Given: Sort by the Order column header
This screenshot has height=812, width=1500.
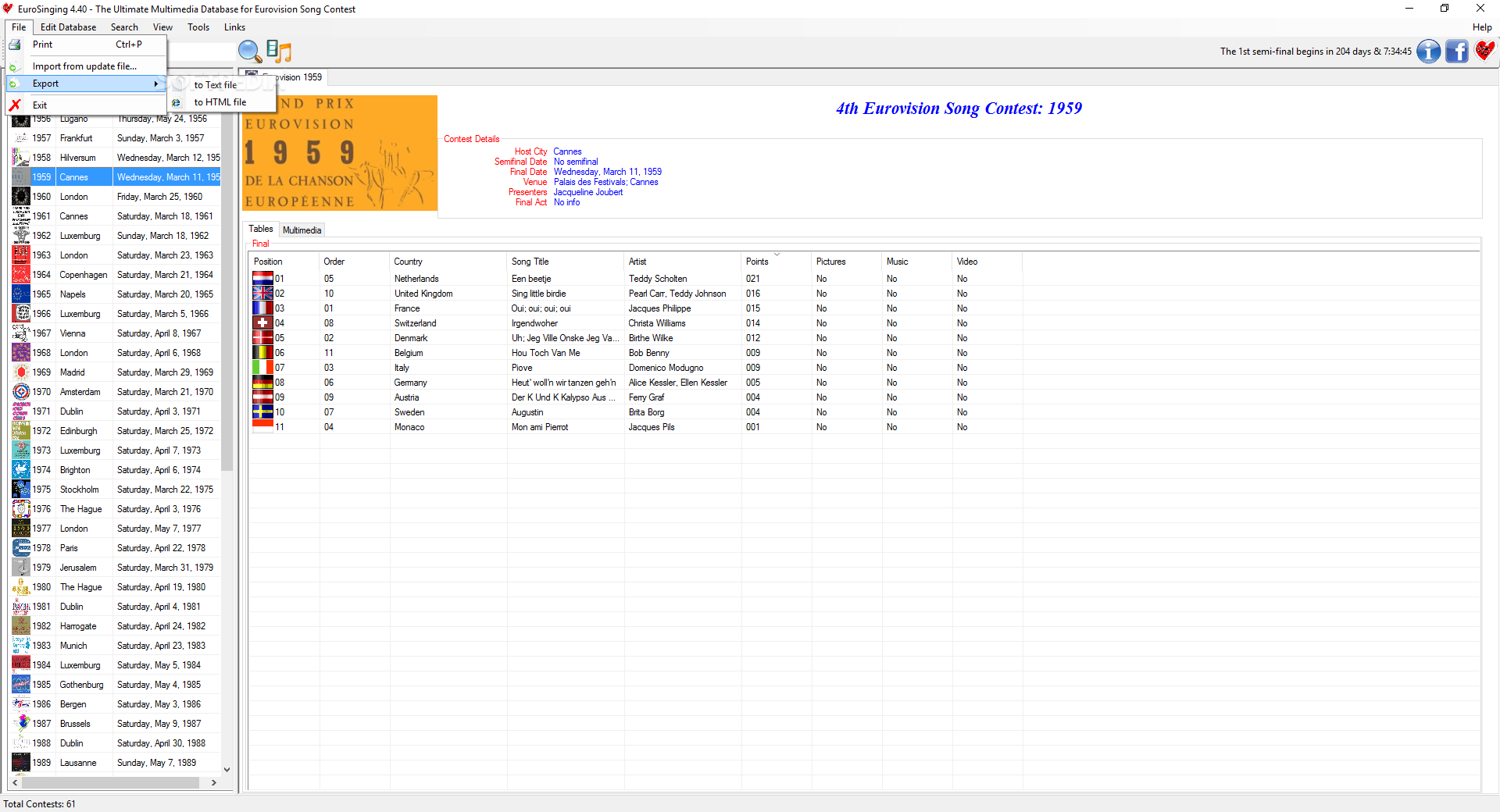Looking at the screenshot, I should coord(355,262).
